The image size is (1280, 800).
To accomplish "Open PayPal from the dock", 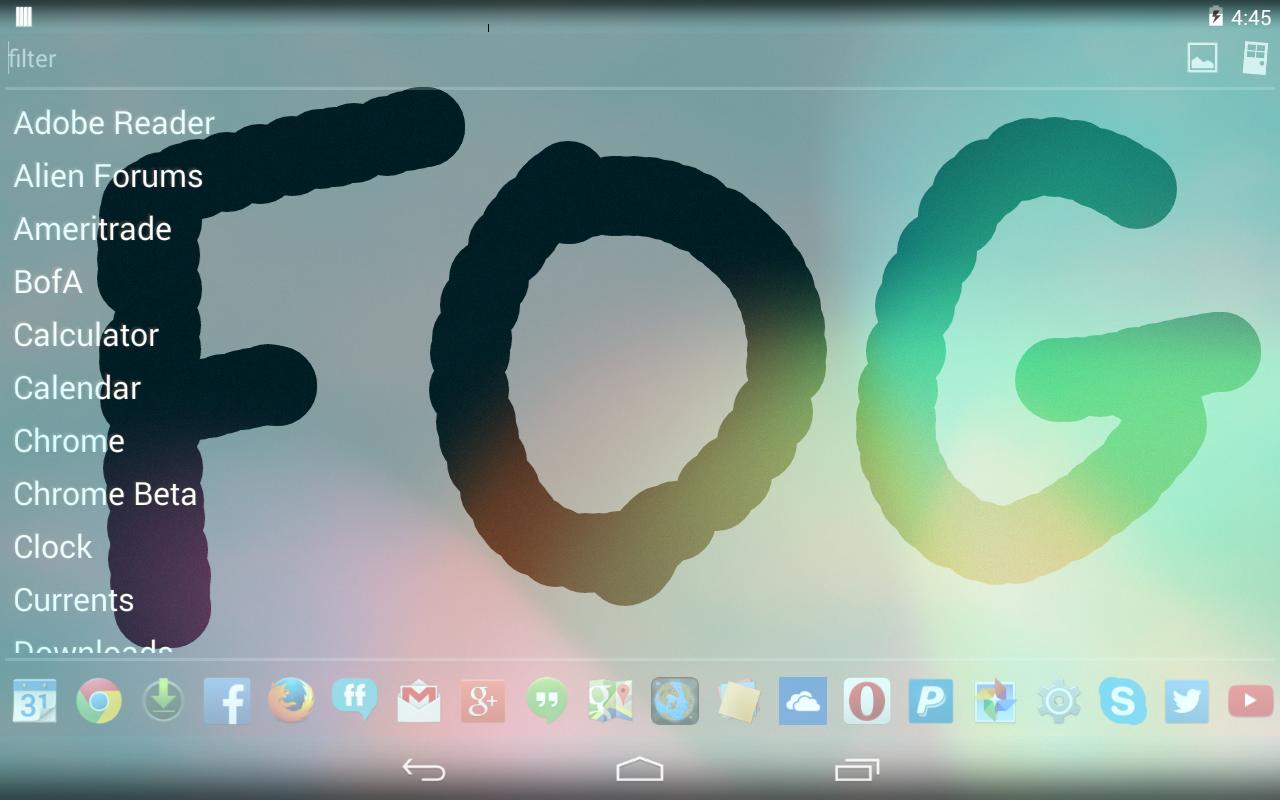I will click(x=930, y=701).
